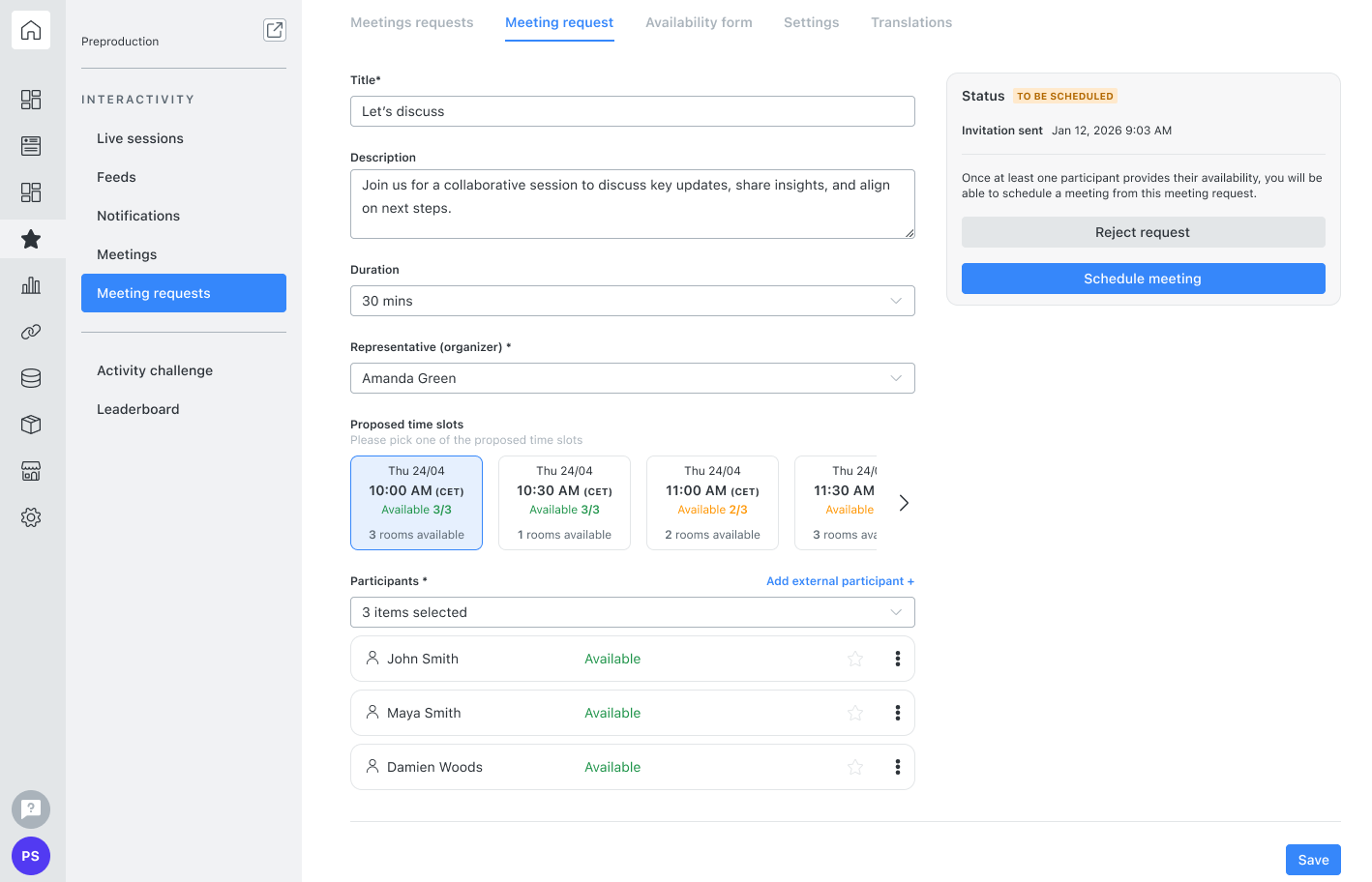Click into the Description text area
The height and width of the screenshot is (882, 1372).
click(x=633, y=204)
